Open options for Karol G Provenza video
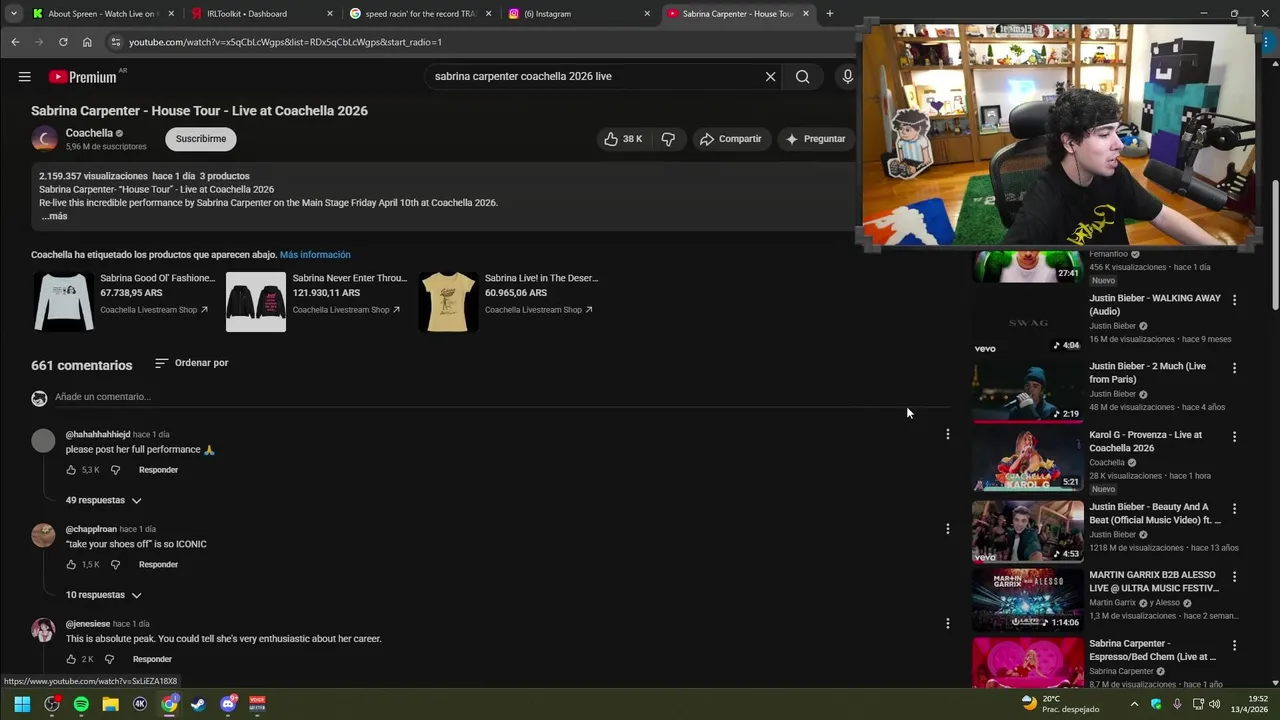This screenshot has width=1280, height=720. pyautogui.click(x=1234, y=437)
